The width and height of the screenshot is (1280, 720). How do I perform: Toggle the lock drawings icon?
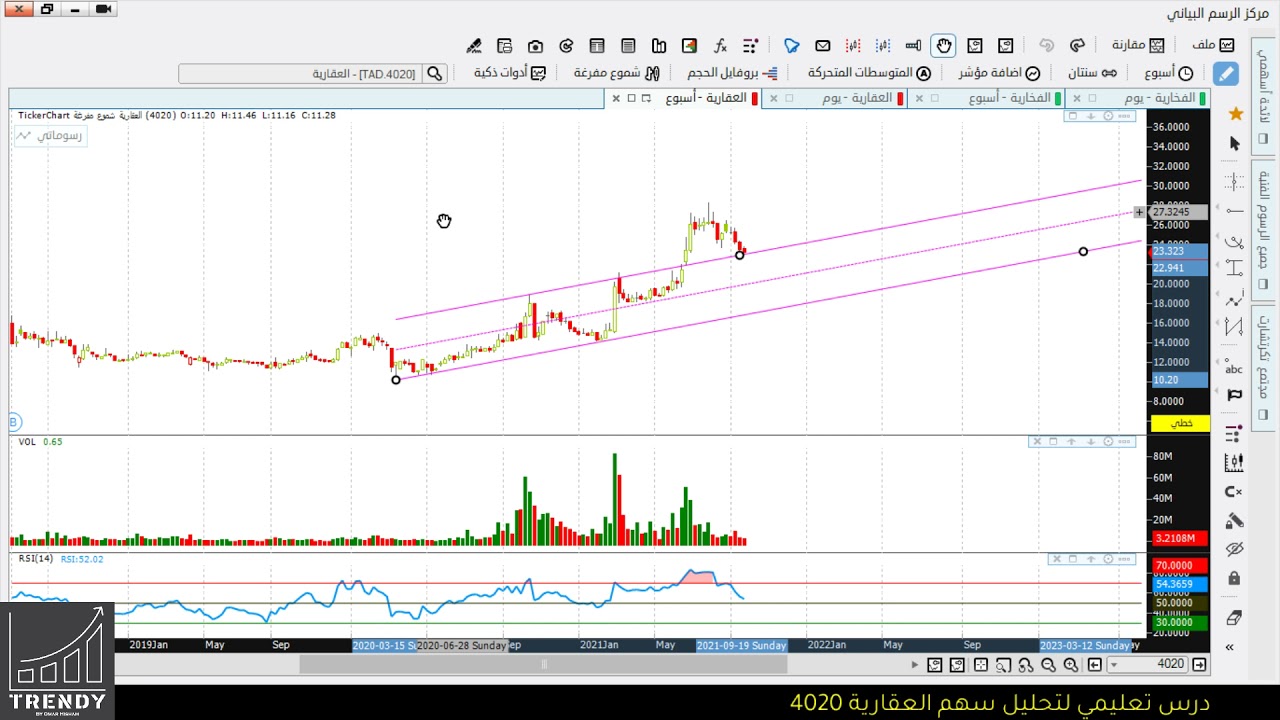pos(1234,578)
